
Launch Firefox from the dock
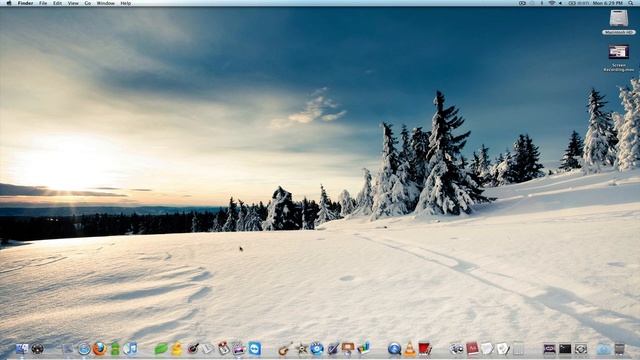pyautogui.click(x=100, y=349)
